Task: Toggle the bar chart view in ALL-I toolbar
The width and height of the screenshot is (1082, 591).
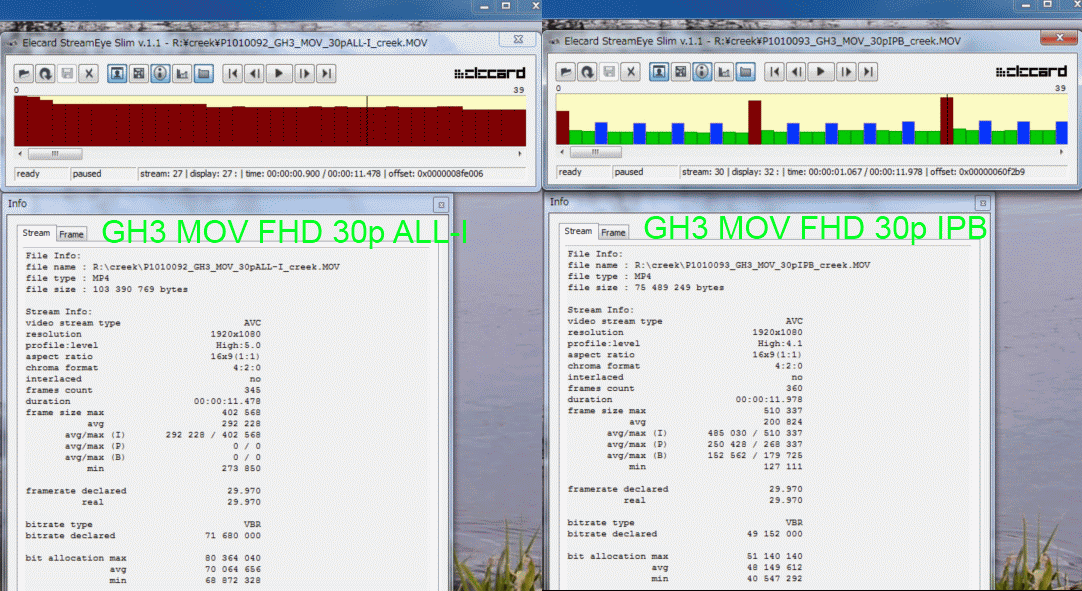Action: [x=182, y=73]
